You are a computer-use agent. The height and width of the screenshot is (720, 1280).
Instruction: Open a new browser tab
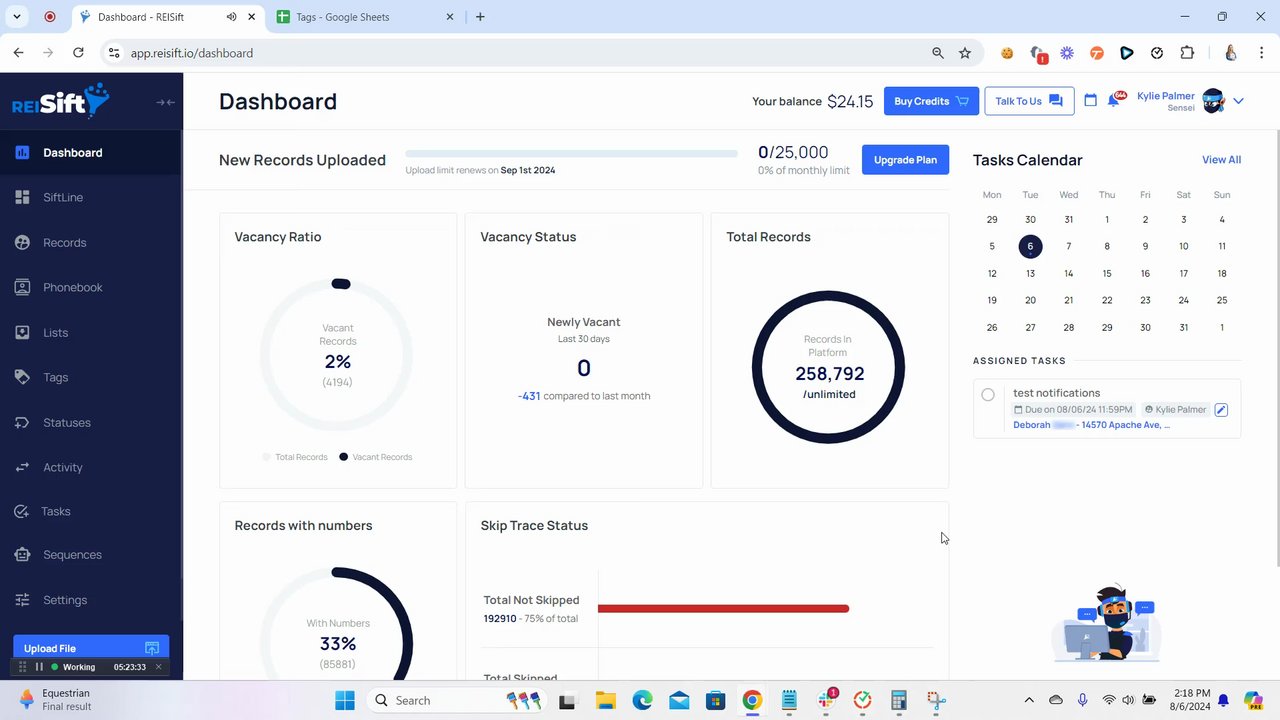[480, 17]
